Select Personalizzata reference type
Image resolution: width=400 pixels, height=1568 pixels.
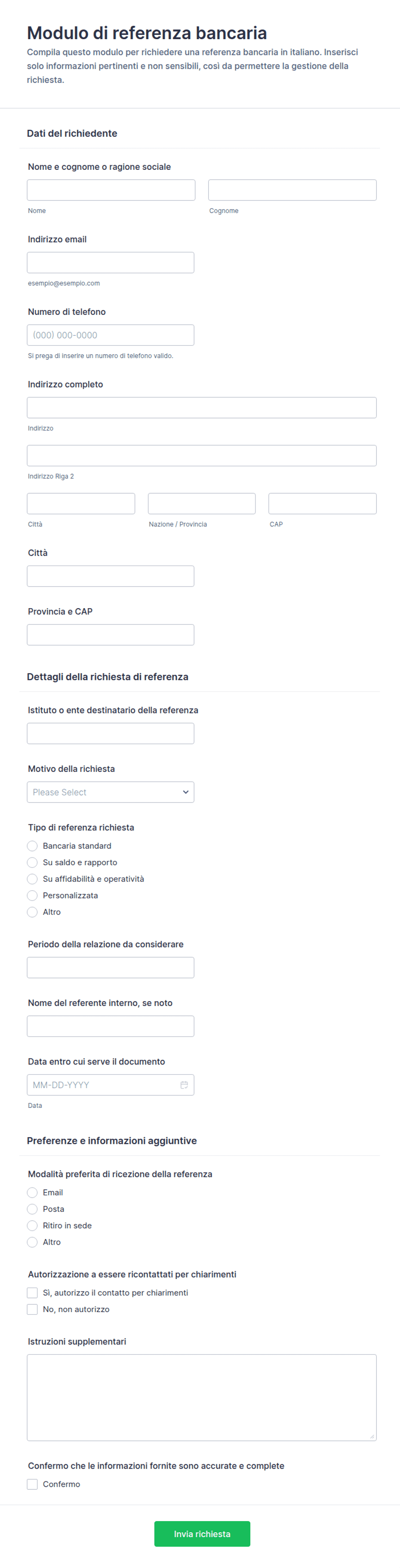pos(32,895)
